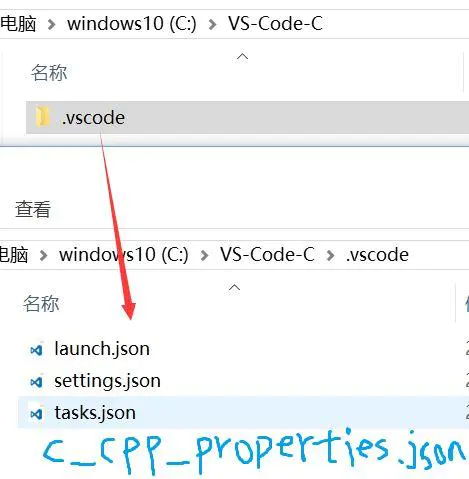Image resolution: width=469 pixels, height=479 pixels.
Task: Open the .vscode folder entry
Action: pos(247,118)
